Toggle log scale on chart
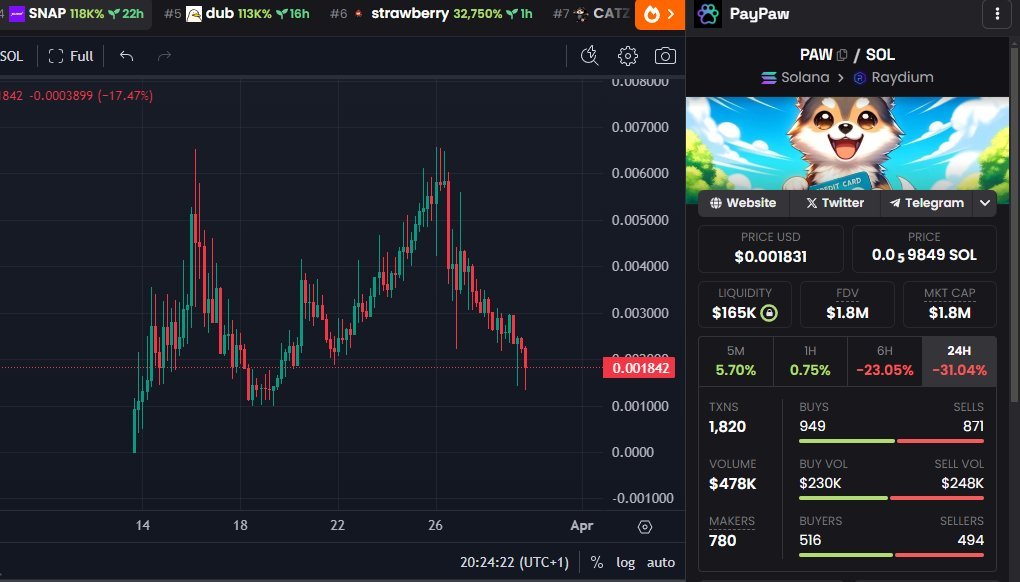The width and height of the screenshot is (1020, 582). point(625,562)
